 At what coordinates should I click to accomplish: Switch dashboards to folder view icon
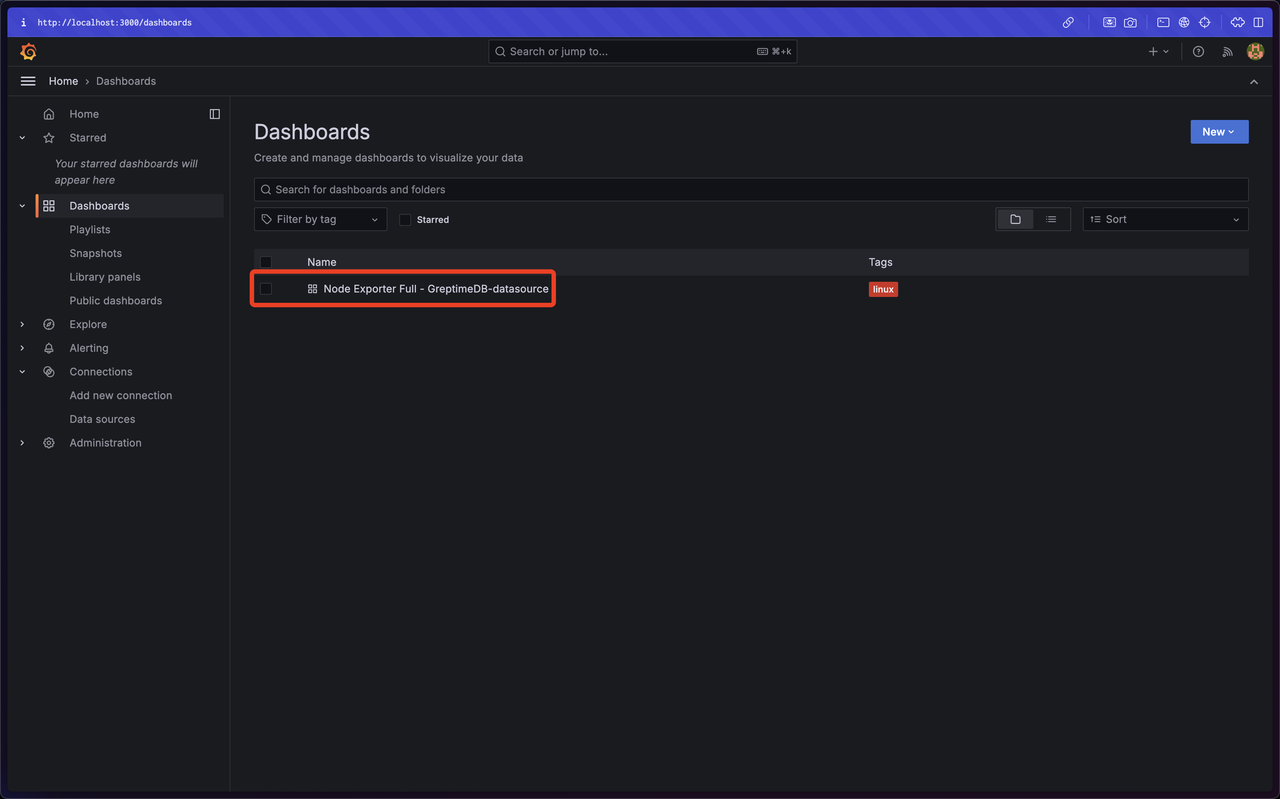pyautogui.click(x=1015, y=218)
